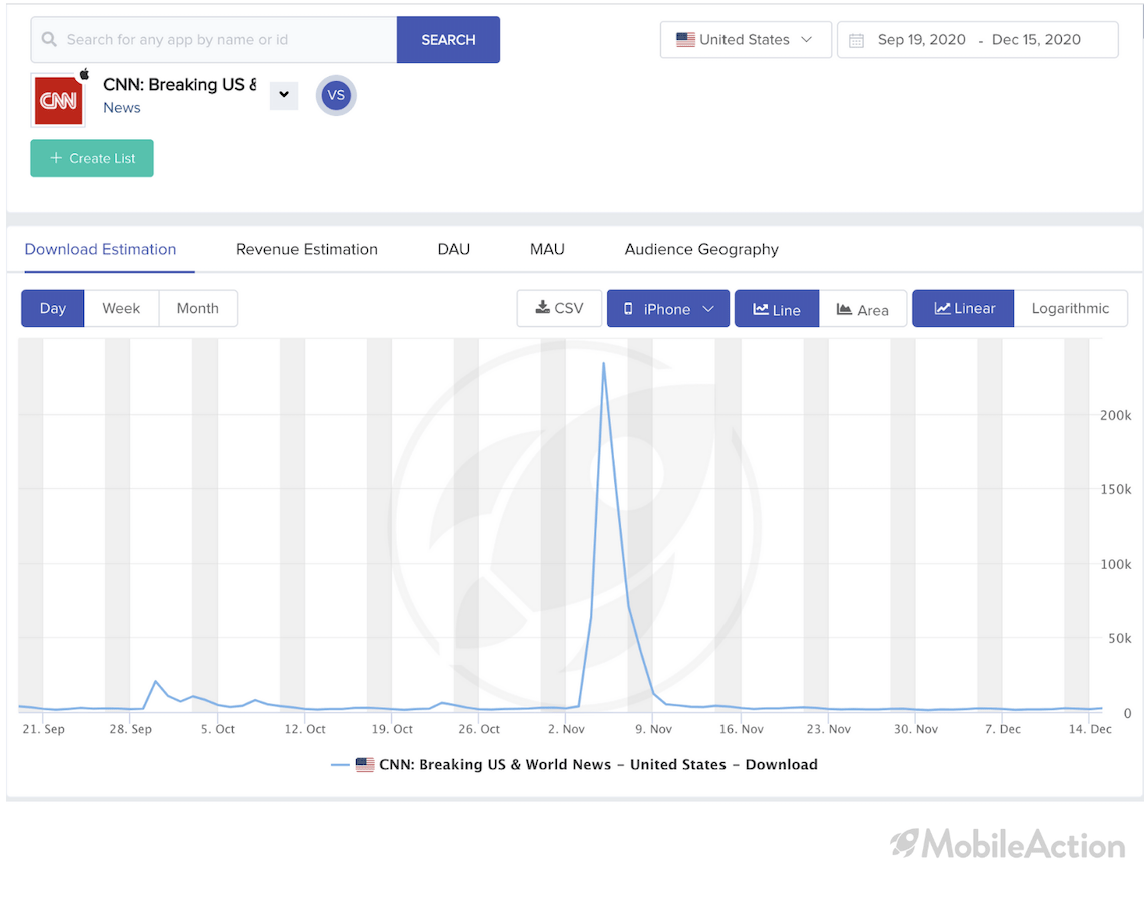Click the VS compare circle icon
This screenshot has height=898, width=1144.
(x=336, y=96)
